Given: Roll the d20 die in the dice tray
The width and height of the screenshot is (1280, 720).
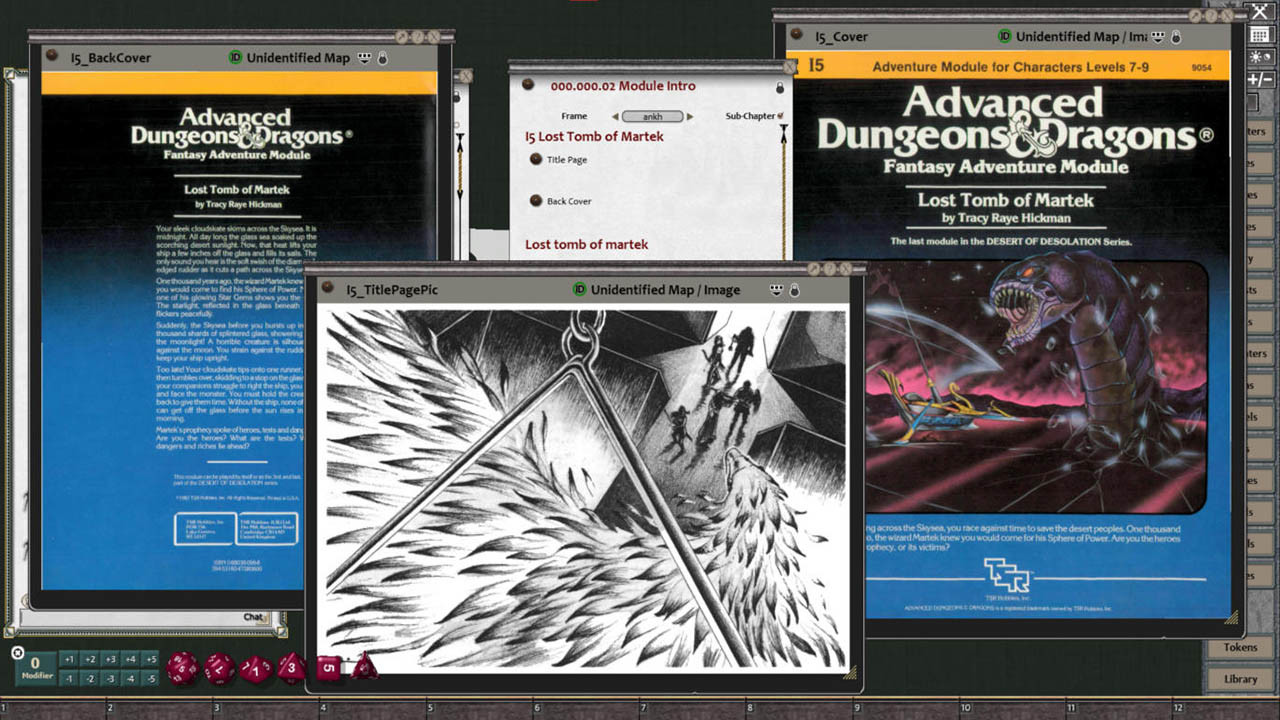Looking at the screenshot, I should pyautogui.click(x=181, y=669).
